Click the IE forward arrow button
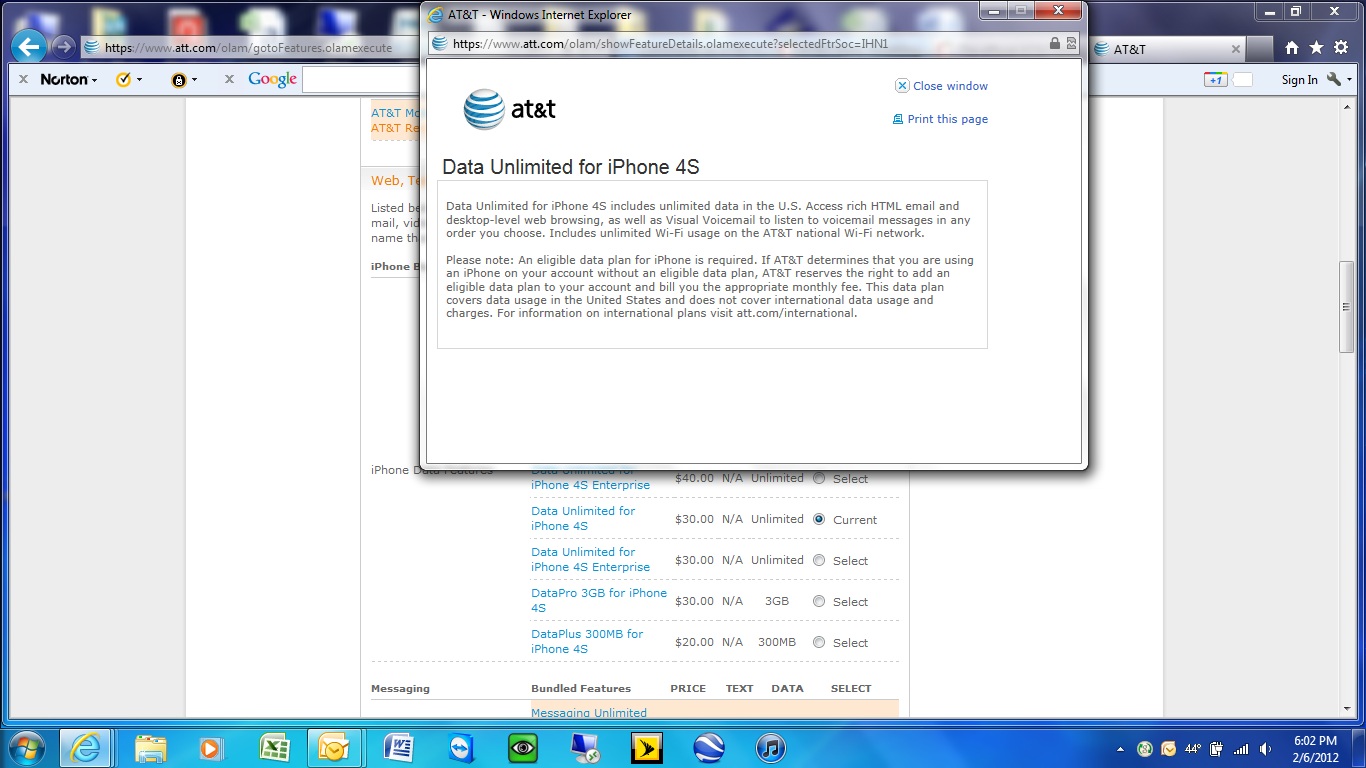 click(x=64, y=47)
